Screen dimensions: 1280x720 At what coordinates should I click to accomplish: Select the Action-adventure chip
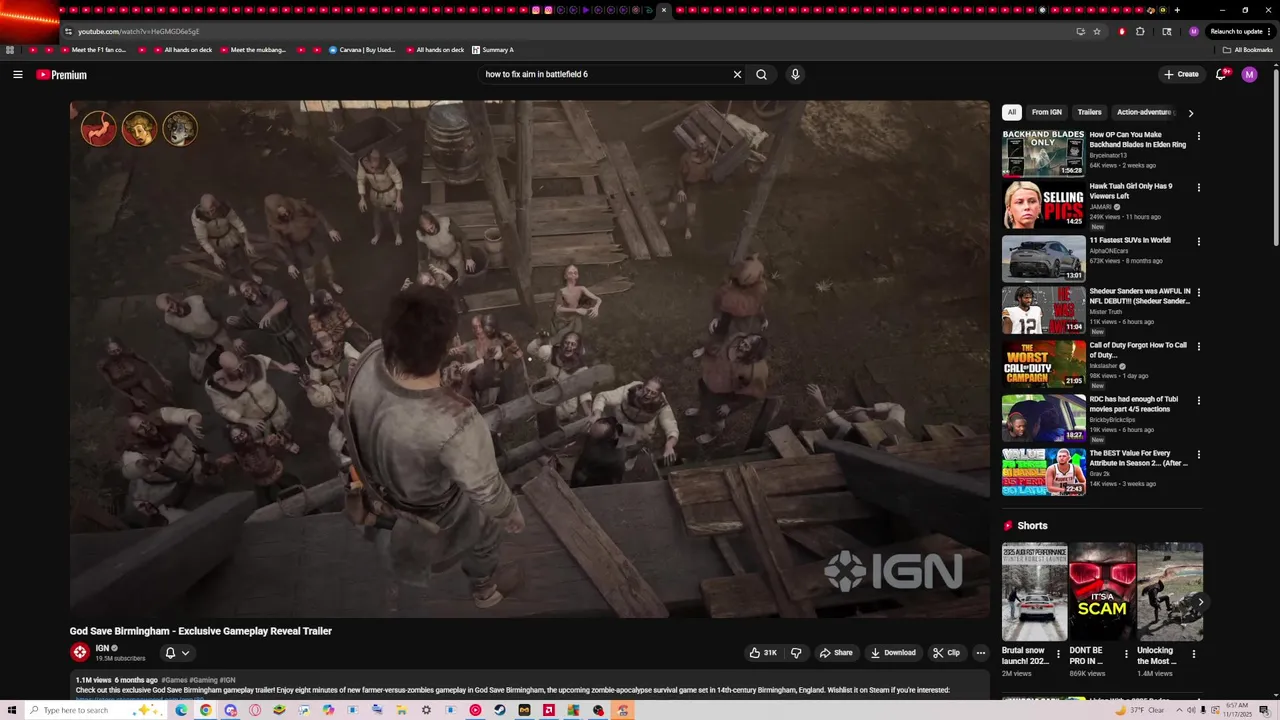pyautogui.click(x=1144, y=112)
